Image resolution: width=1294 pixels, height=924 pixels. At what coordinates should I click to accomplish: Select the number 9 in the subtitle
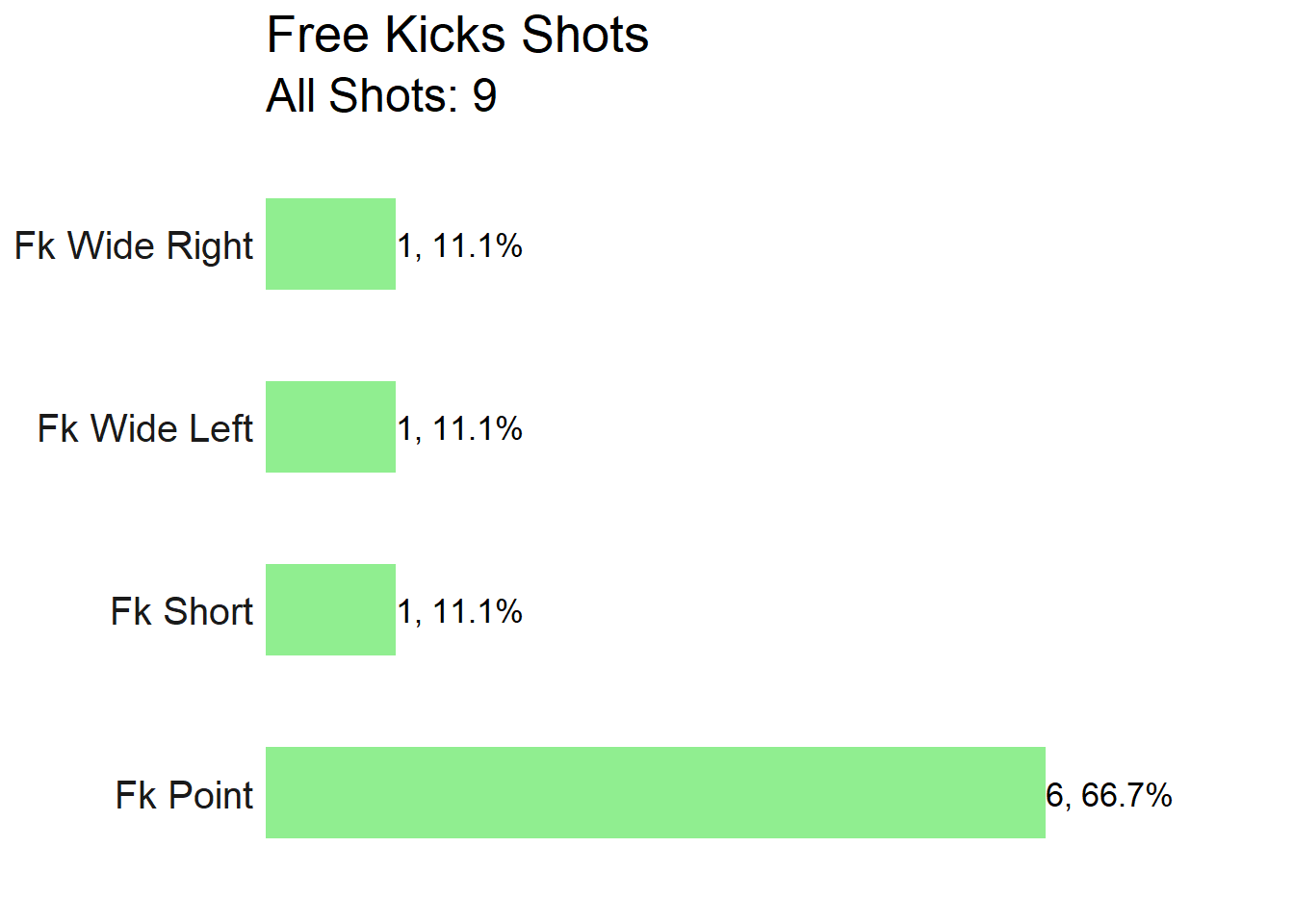[484, 96]
